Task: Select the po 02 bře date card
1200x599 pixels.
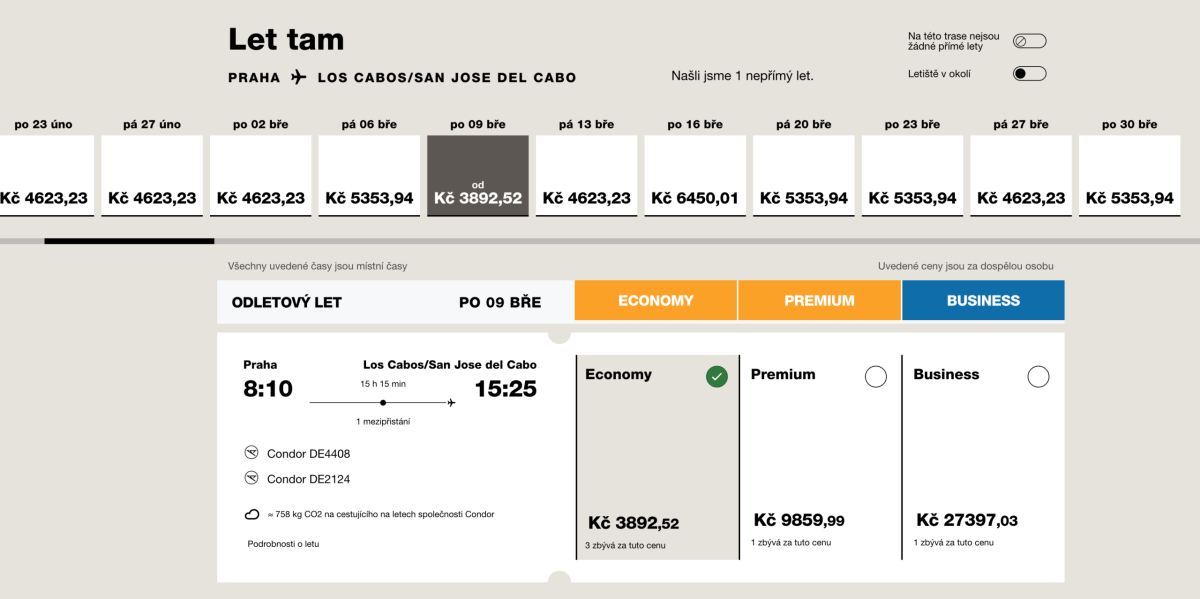Action: point(260,176)
